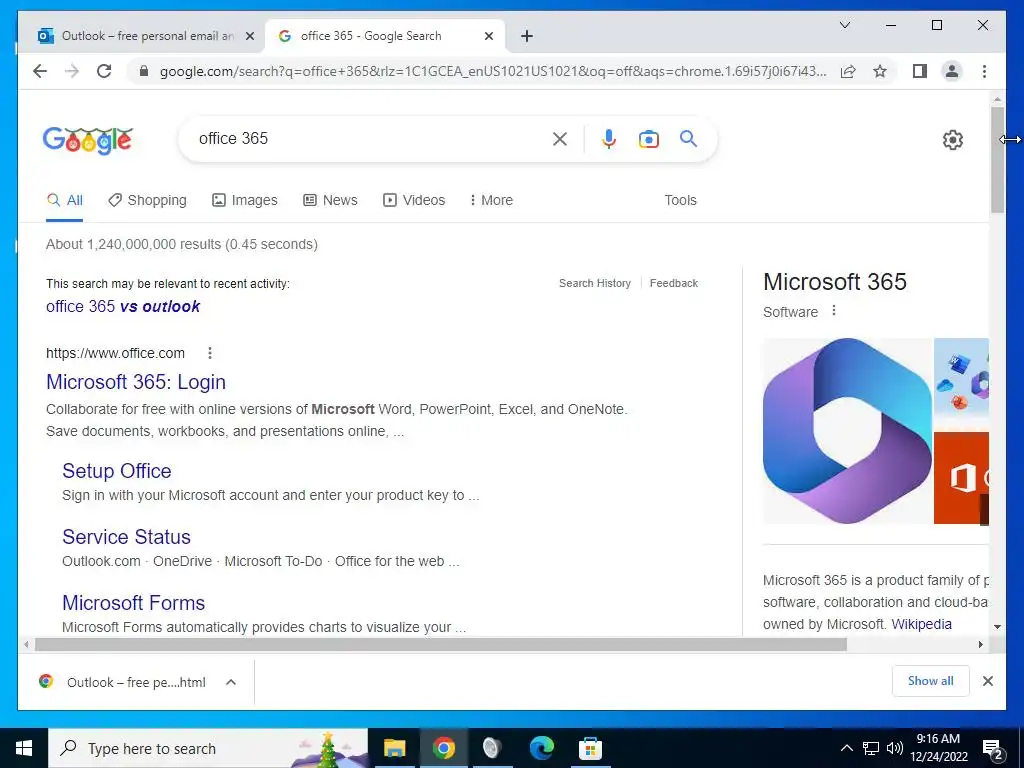1024x768 pixels.
Task: Open the Microsoft Forms sitelink
Action: [133, 603]
